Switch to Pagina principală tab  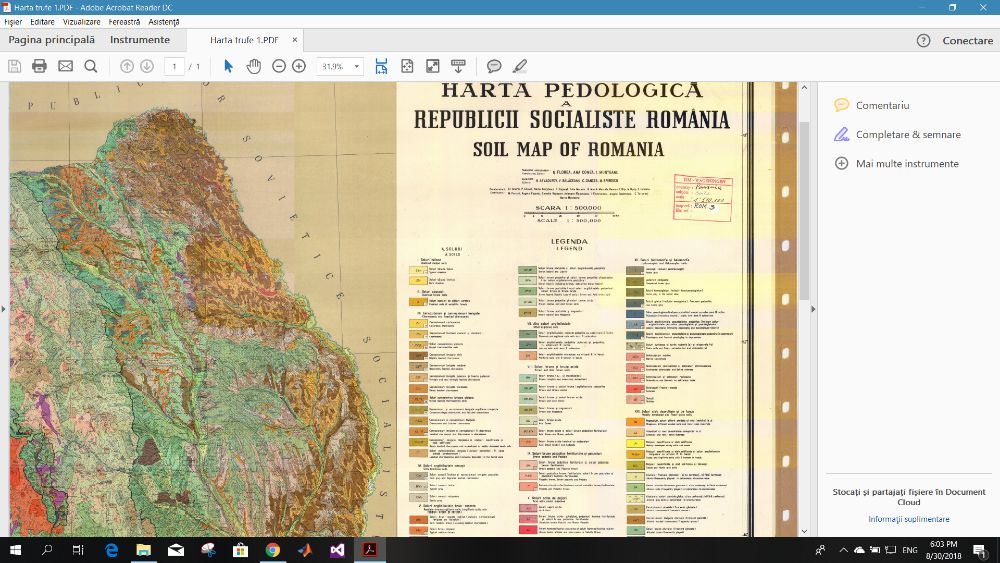click(x=52, y=40)
